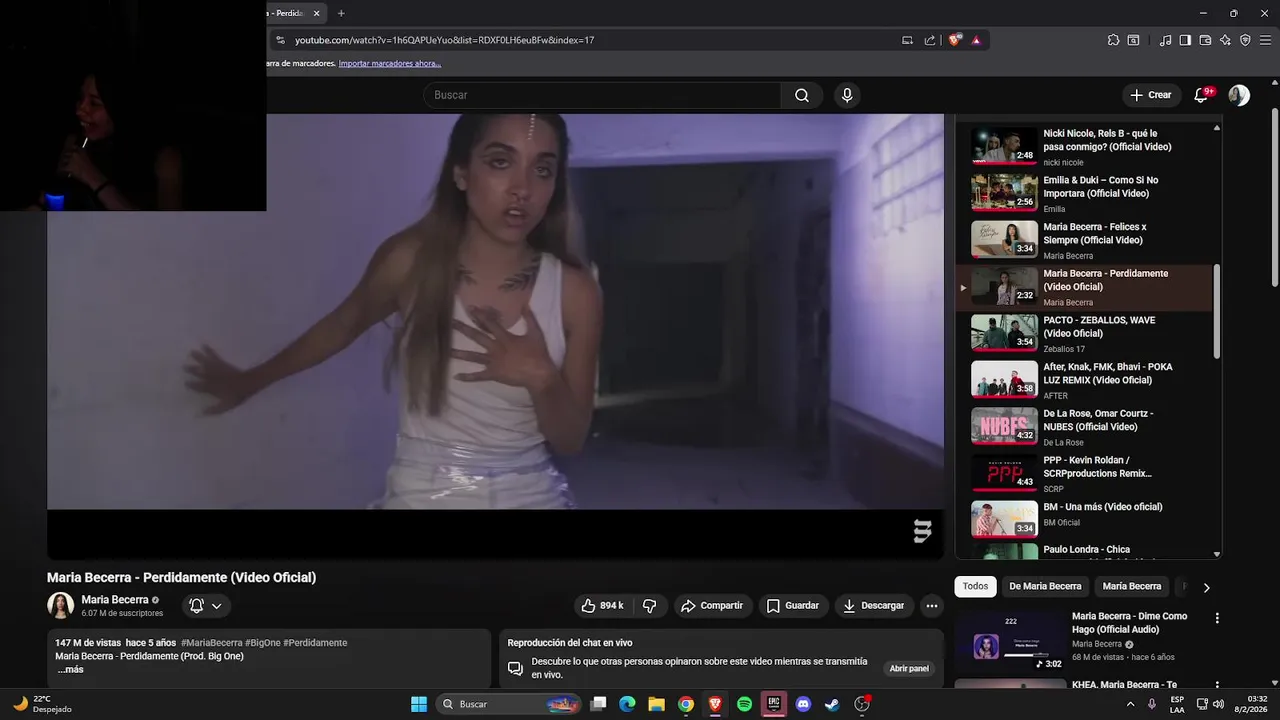Expand description with ...más
This screenshot has width=1280, height=720.
coord(70,669)
